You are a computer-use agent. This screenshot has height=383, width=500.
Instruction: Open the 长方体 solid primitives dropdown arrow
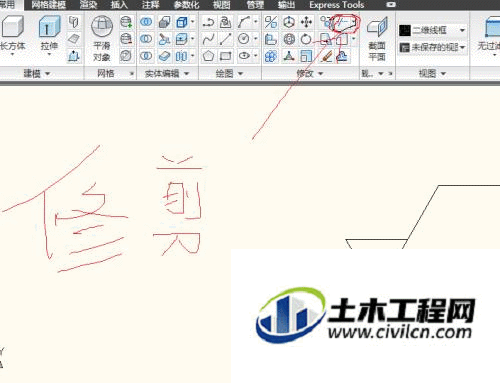pyautogui.click(x=12, y=54)
